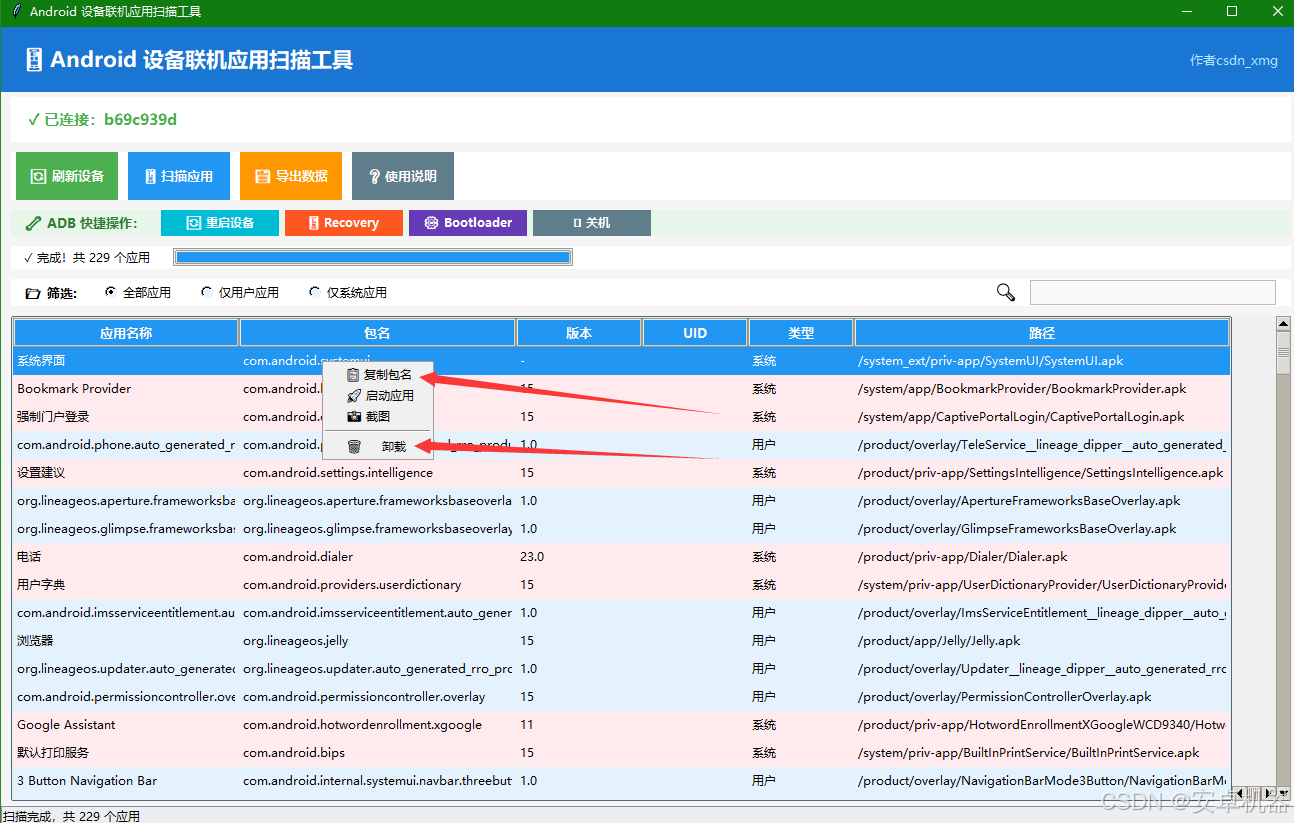Click the vertical scrollbar thumb

pos(1283,353)
